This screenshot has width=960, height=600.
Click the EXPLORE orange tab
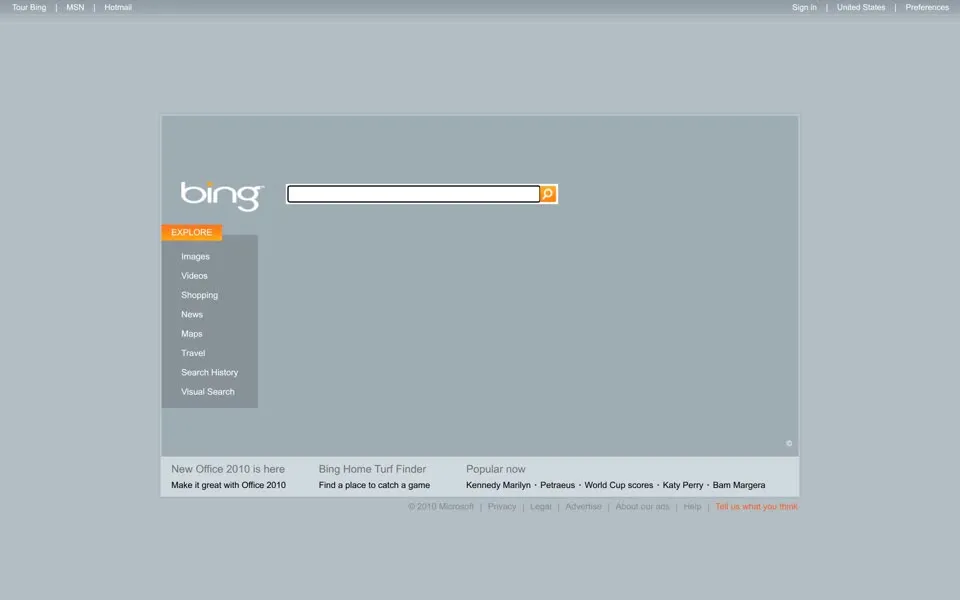(x=192, y=233)
